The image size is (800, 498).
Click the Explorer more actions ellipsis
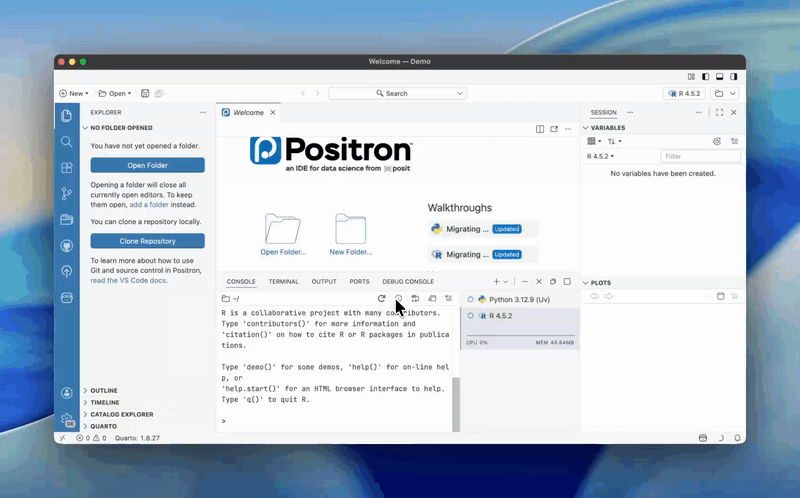click(203, 112)
